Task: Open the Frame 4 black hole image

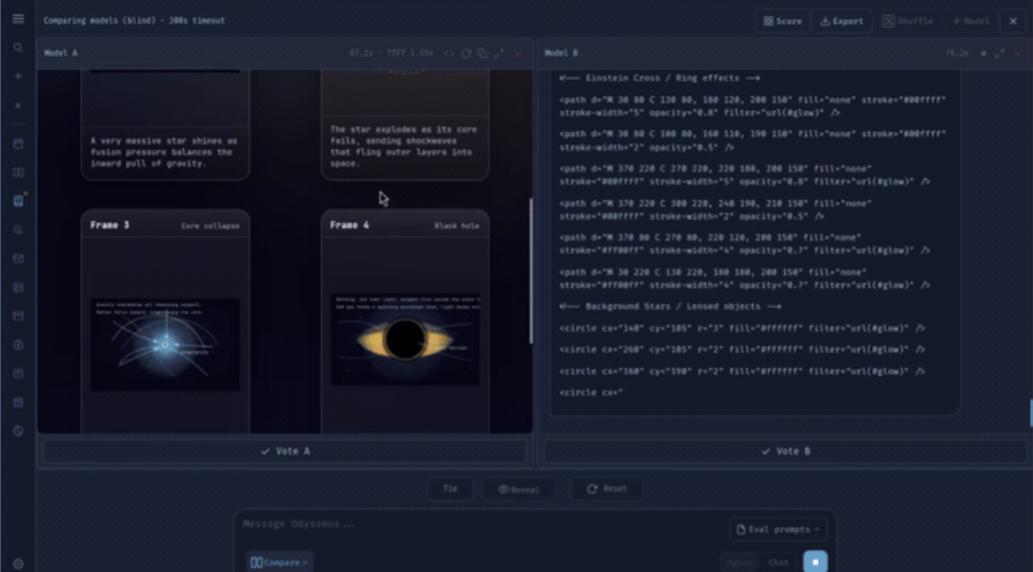Action: pyautogui.click(x=405, y=339)
